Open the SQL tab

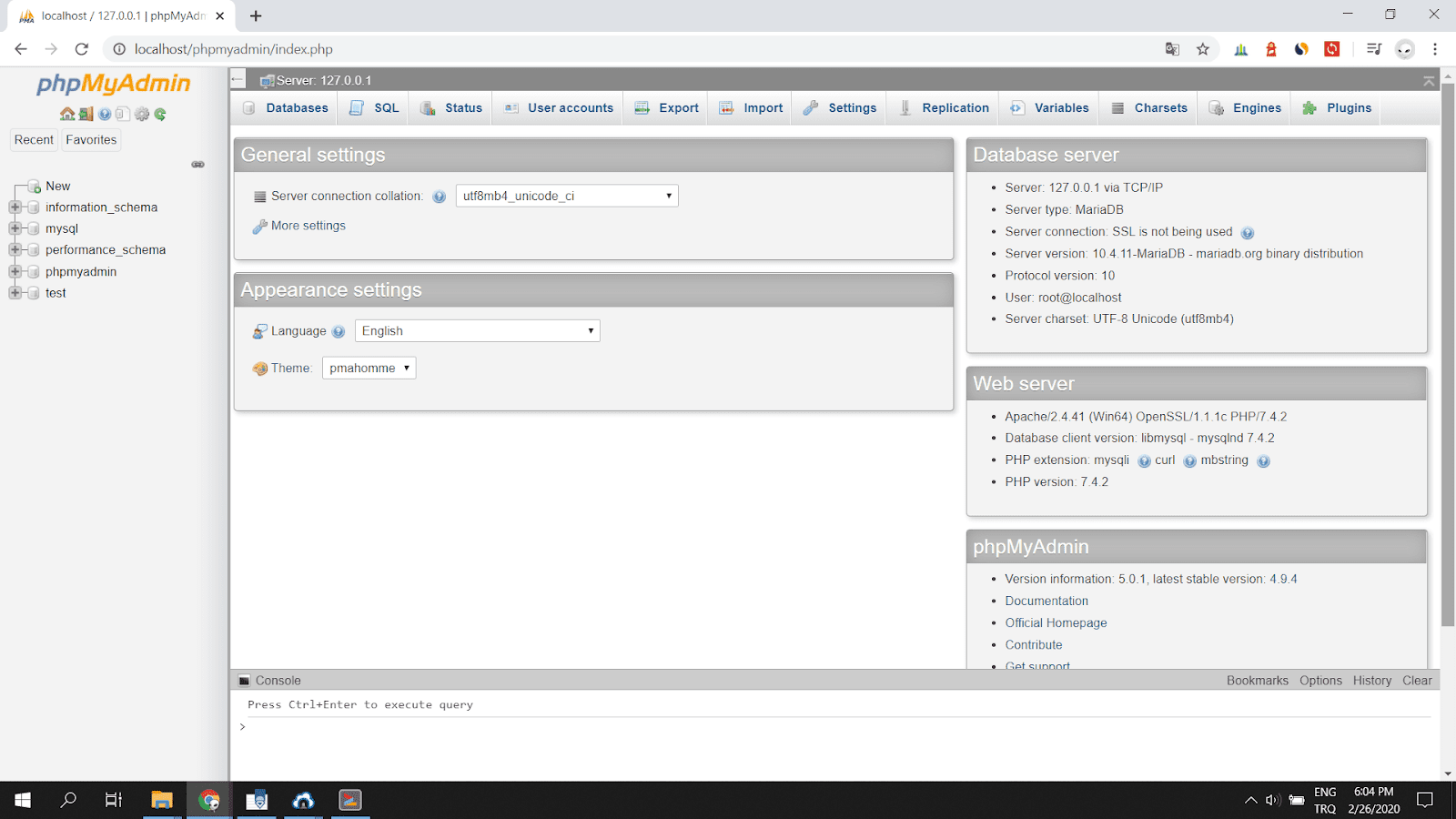coord(374,108)
